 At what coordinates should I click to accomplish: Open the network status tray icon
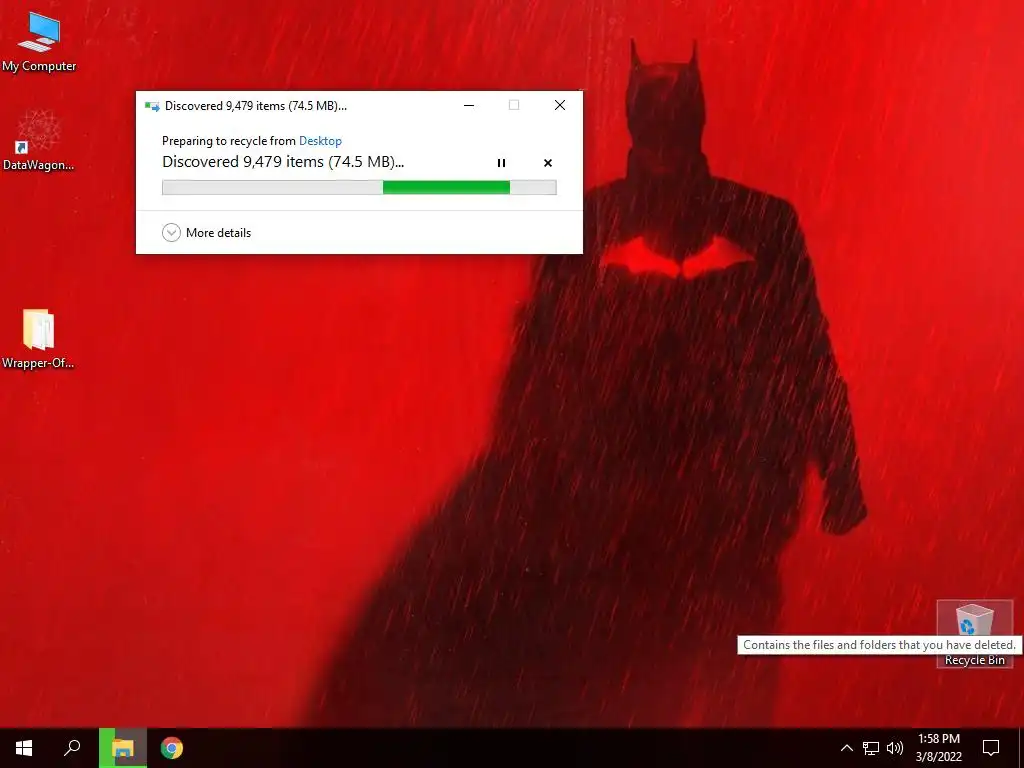[x=871, y=748]
